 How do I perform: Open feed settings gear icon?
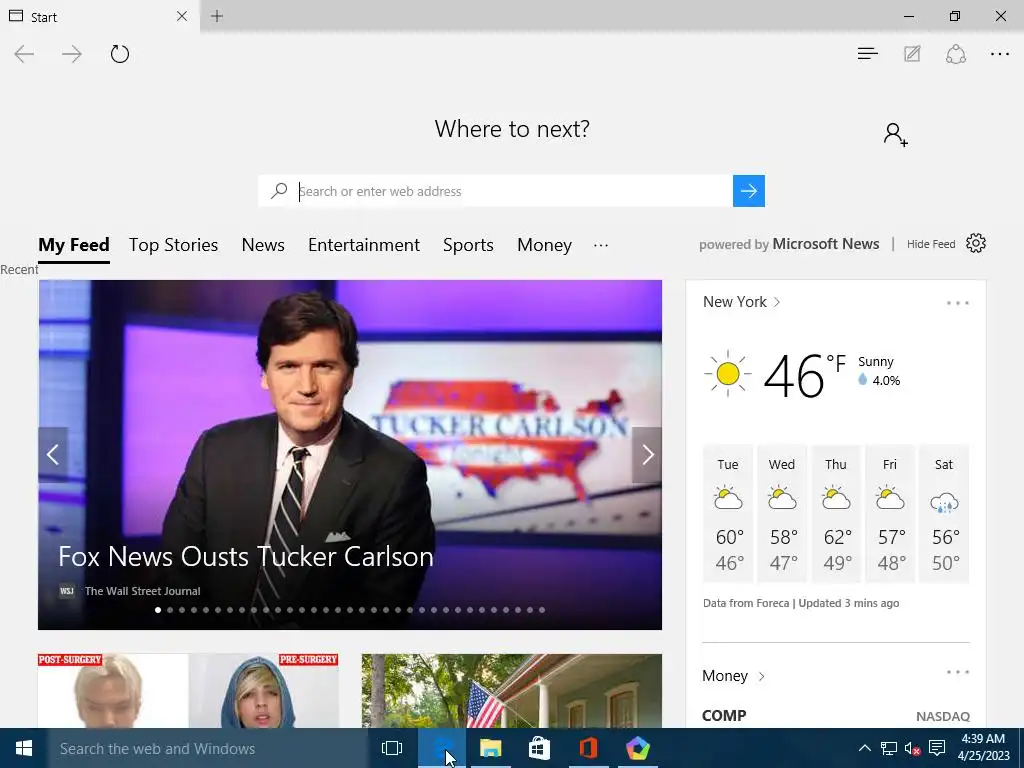(x=976, y=244)
